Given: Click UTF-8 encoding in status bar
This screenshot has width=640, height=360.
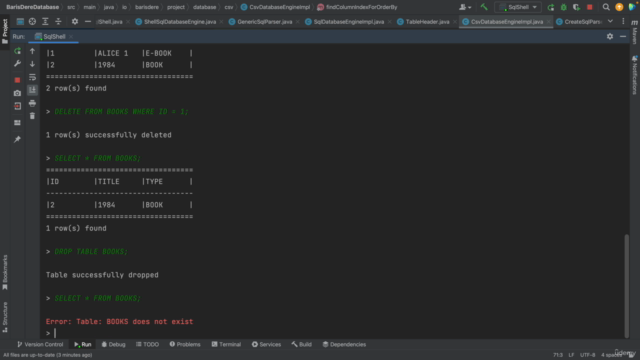Looking at the screenshot, I should coord(587,355).
